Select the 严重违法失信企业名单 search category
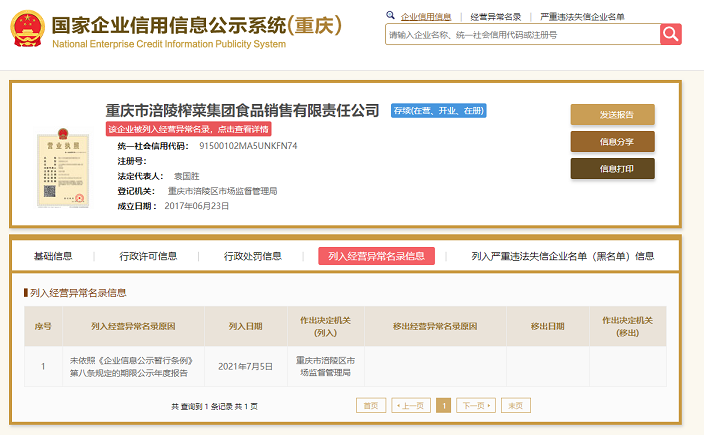704x435 pixels. click(582, 17)
